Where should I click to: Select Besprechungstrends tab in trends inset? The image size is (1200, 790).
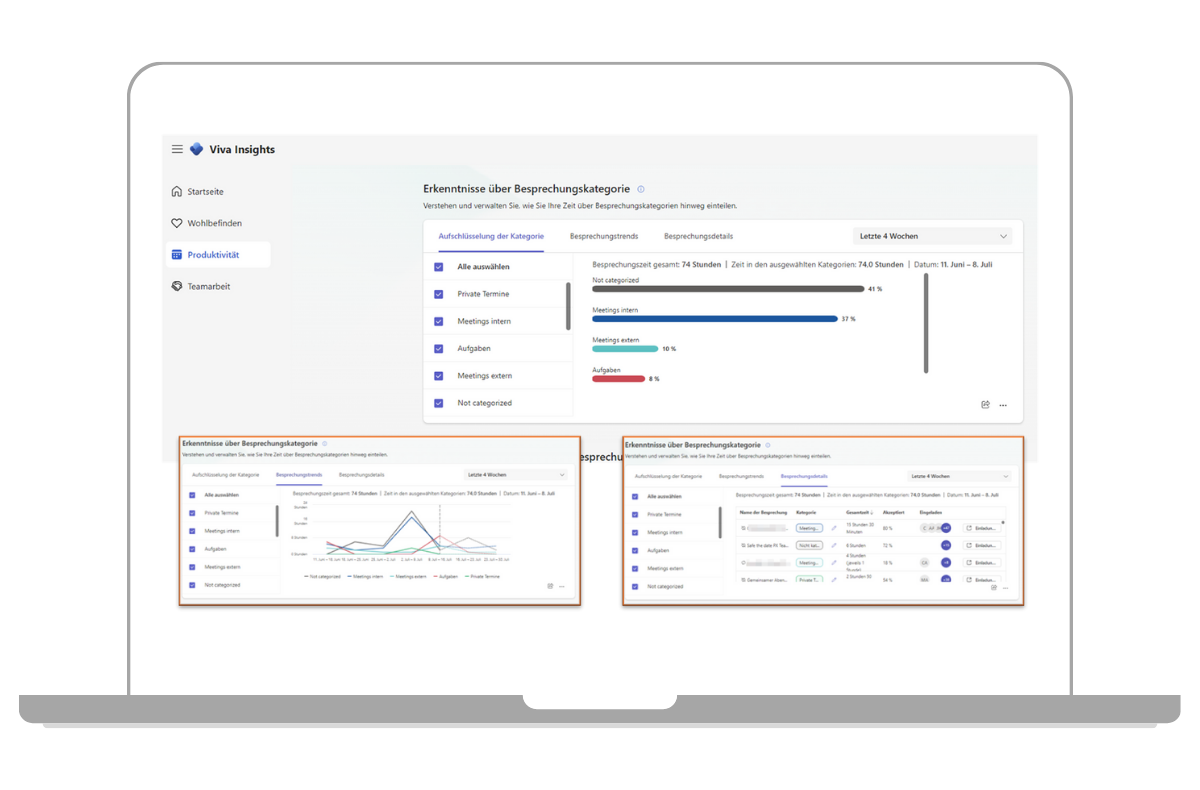point(299,475)
